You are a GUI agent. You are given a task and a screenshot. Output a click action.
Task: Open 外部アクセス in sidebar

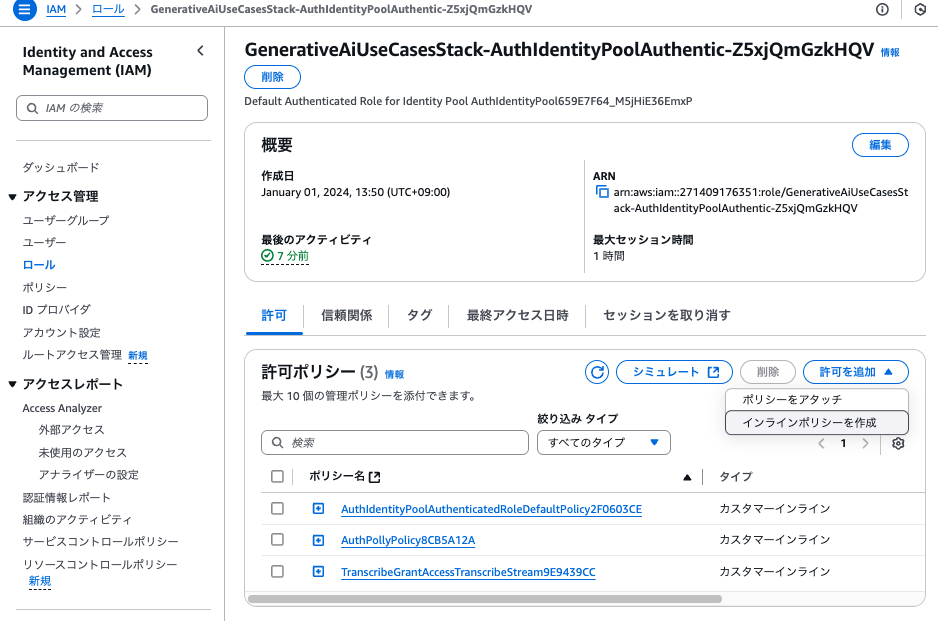pos(71,430)
